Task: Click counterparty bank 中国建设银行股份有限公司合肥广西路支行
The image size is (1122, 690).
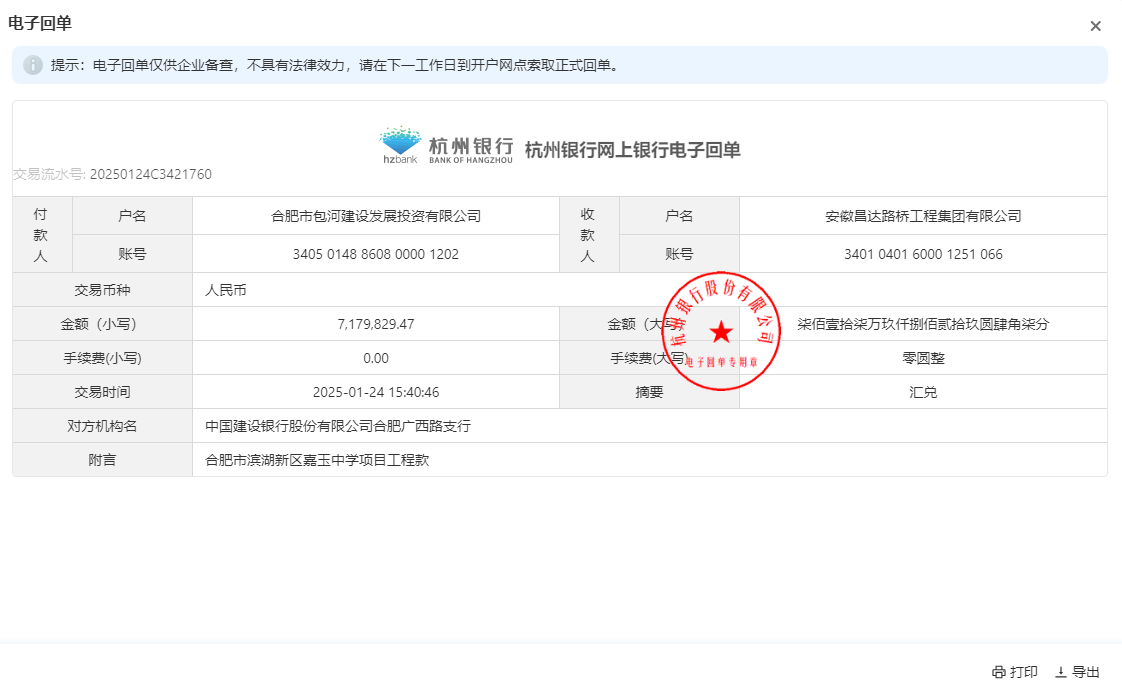Action: click(x=338, y=426)
